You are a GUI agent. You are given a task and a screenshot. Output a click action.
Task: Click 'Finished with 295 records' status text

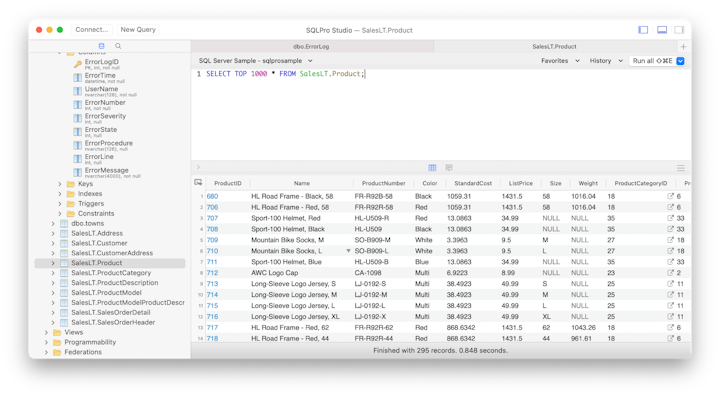point(440,351)
